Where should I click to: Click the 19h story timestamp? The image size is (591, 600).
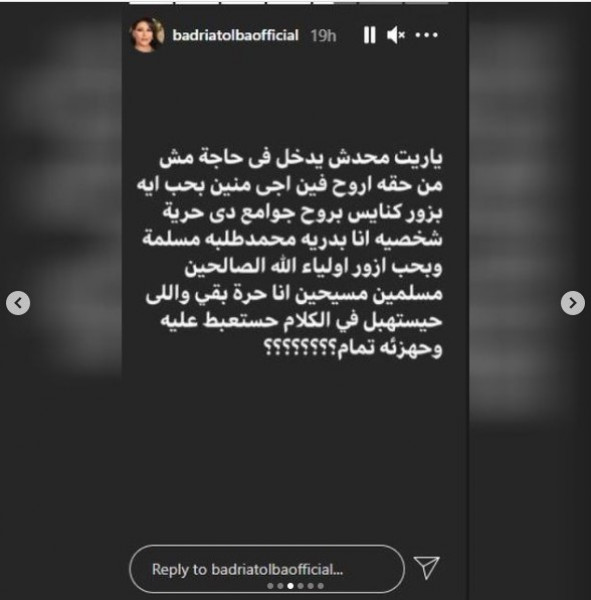(x=323, y=36)
